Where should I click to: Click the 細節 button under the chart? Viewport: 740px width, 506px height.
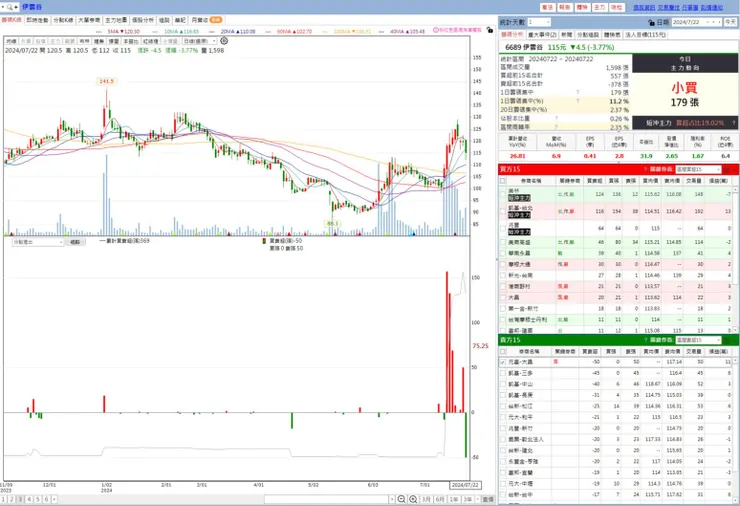[x=75, y=242]
